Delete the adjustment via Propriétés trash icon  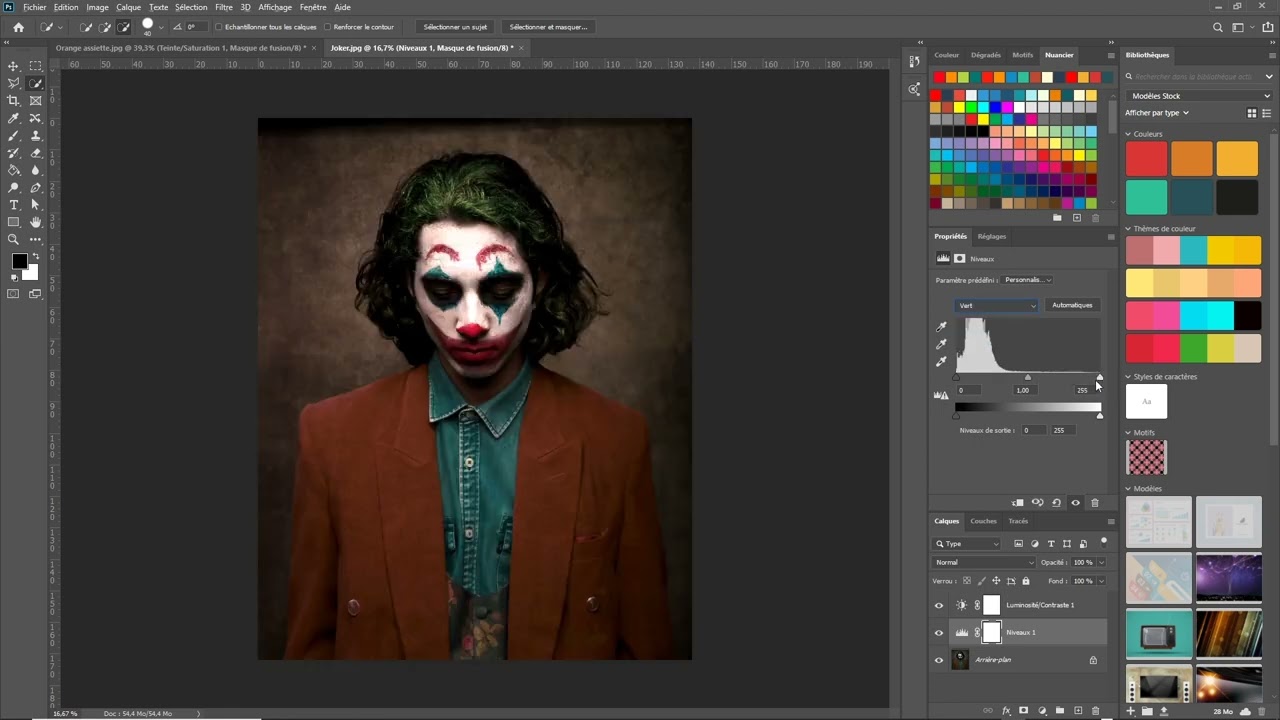1094,503
